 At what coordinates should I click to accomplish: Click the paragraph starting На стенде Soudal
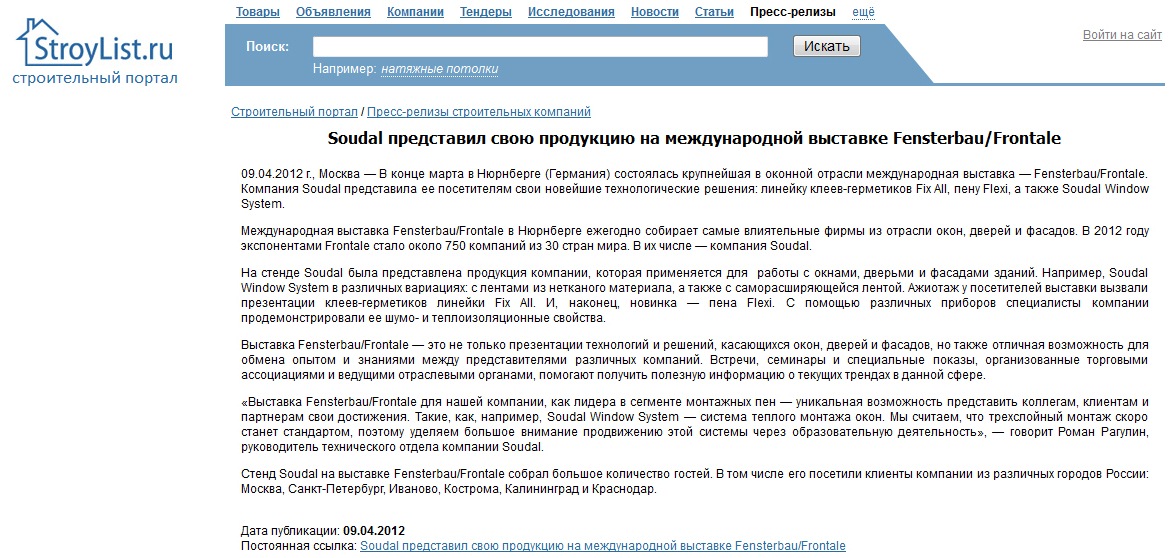[x=694, y=296]
